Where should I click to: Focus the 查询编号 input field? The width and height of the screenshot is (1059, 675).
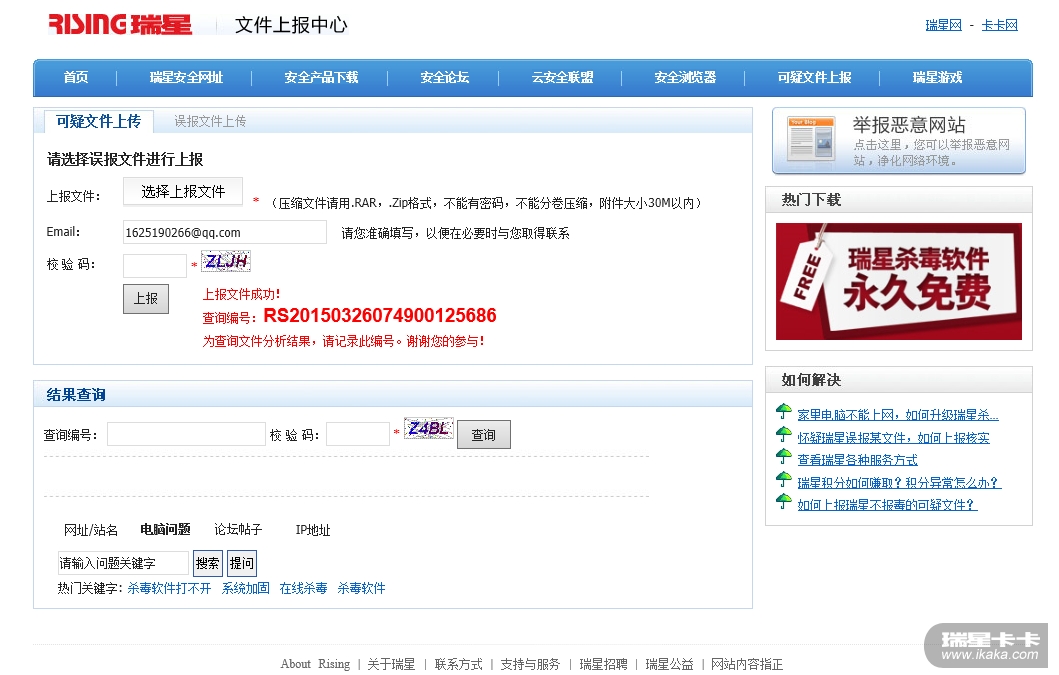pos(186,434)
